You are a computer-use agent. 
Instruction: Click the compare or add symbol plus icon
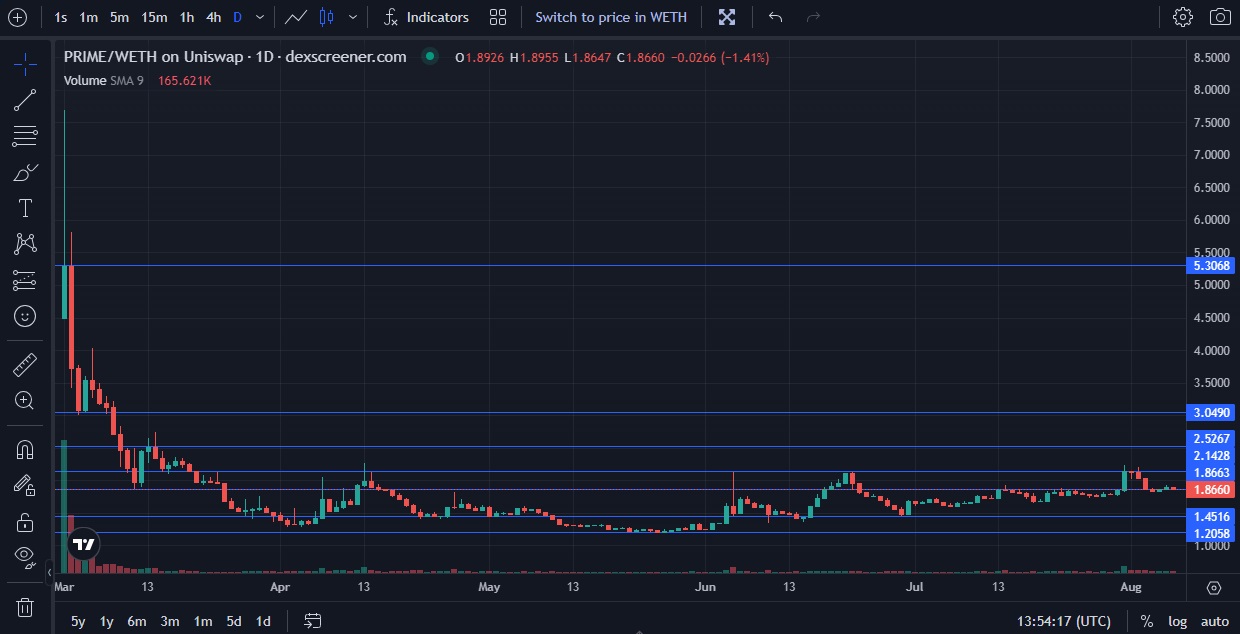tap(17, 17)
